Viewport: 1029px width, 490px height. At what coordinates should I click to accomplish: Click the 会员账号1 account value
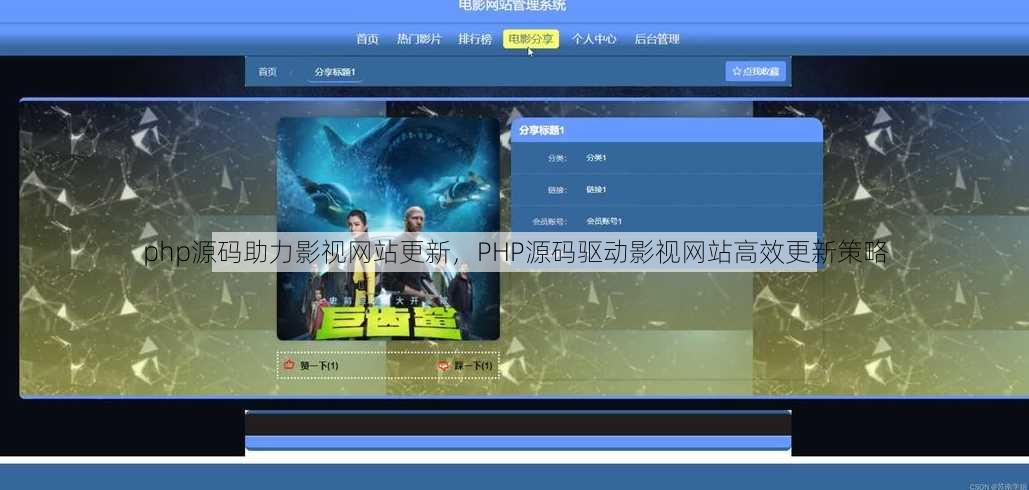(x=604, y=221)
